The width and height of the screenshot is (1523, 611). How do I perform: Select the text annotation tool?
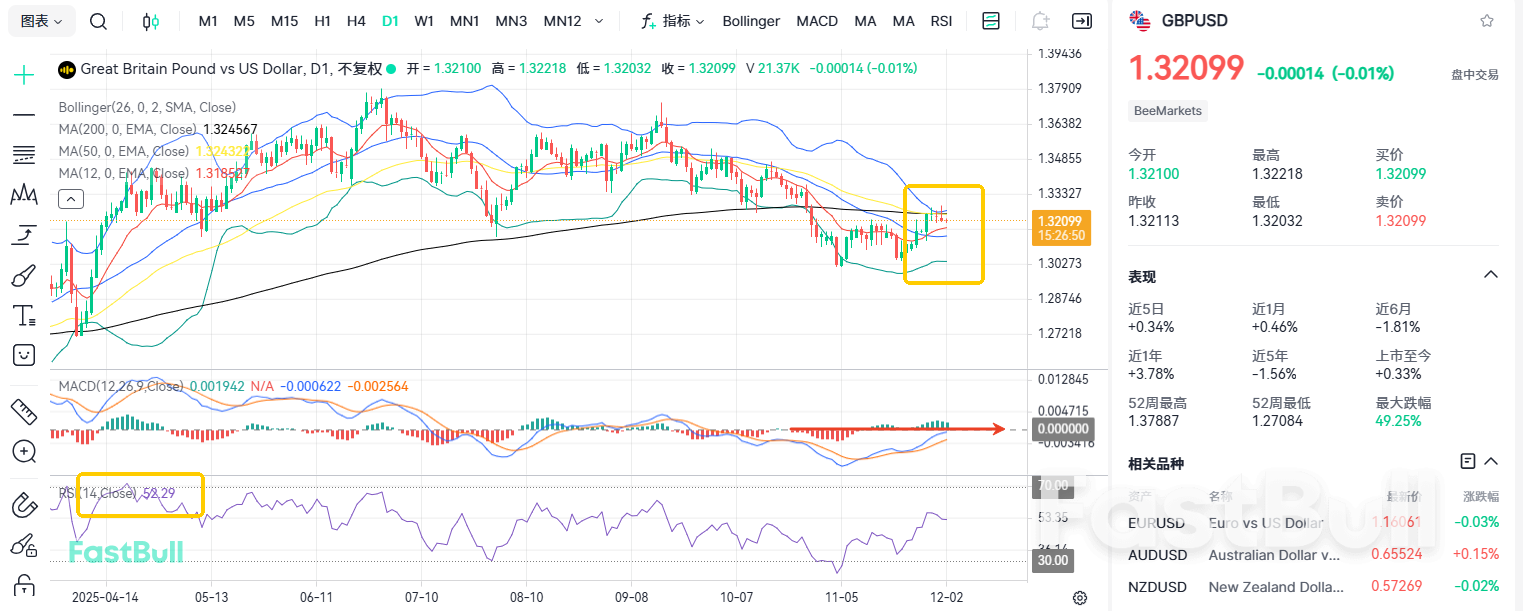click(23, 315)
